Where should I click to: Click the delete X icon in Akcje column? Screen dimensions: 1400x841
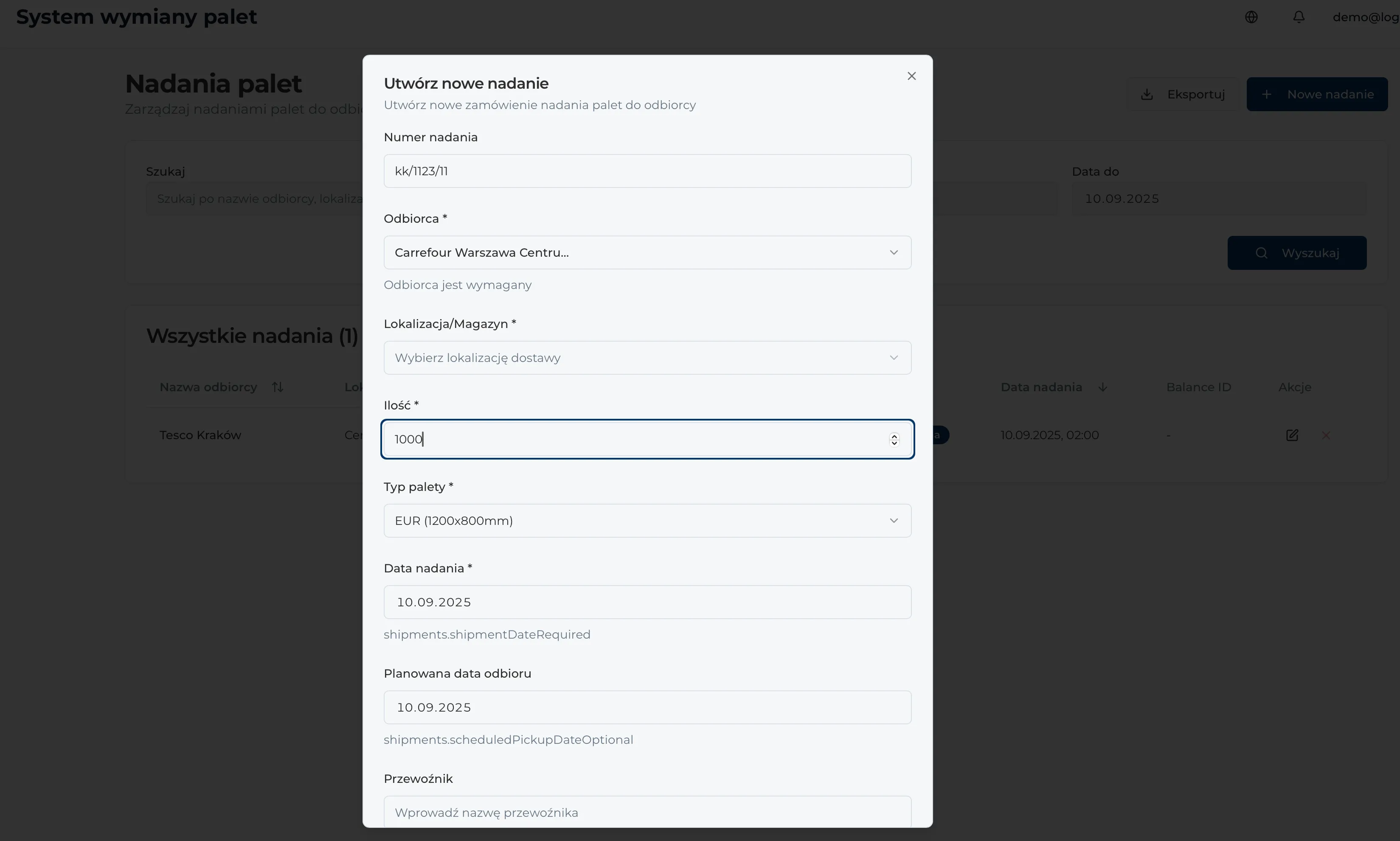point(1326,435)
